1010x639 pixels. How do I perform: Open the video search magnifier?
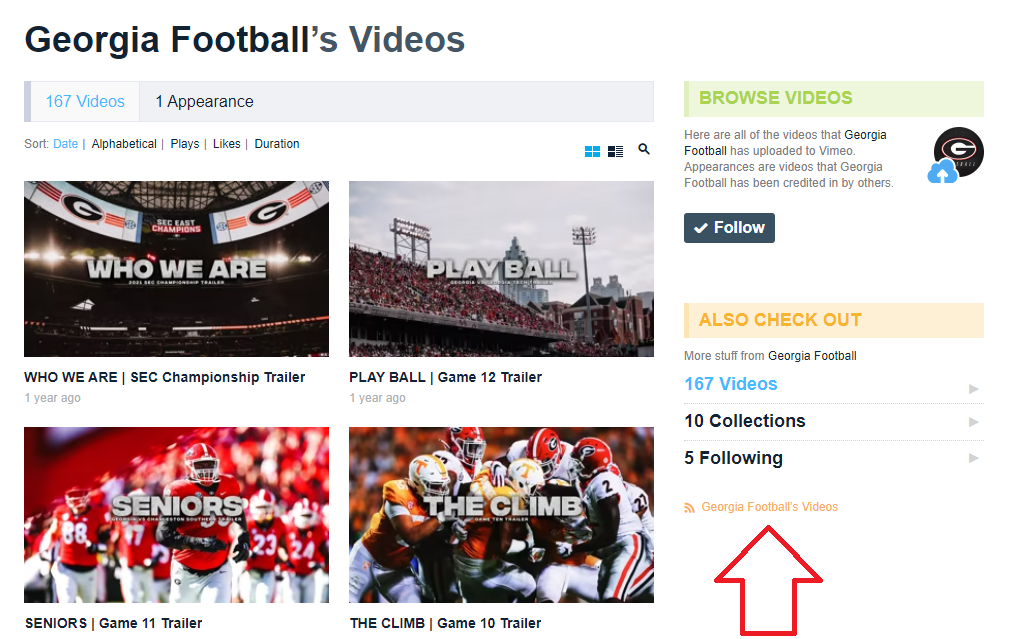643,149
